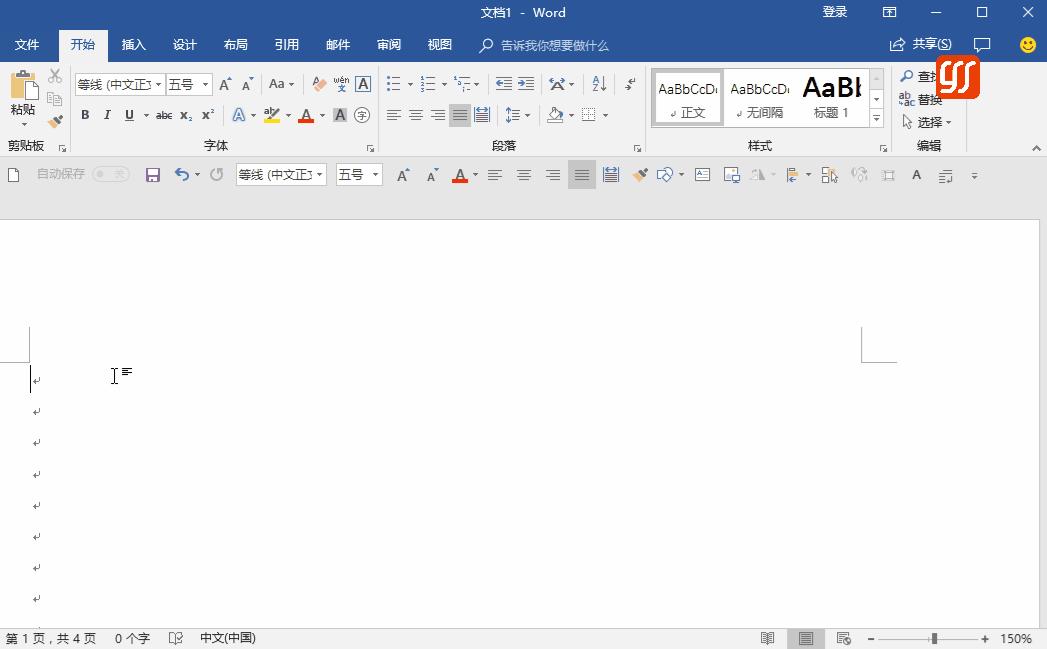Click the Sort A-Z icon
The width and height of the screenshot is (1047, 649).
[599, 84]
